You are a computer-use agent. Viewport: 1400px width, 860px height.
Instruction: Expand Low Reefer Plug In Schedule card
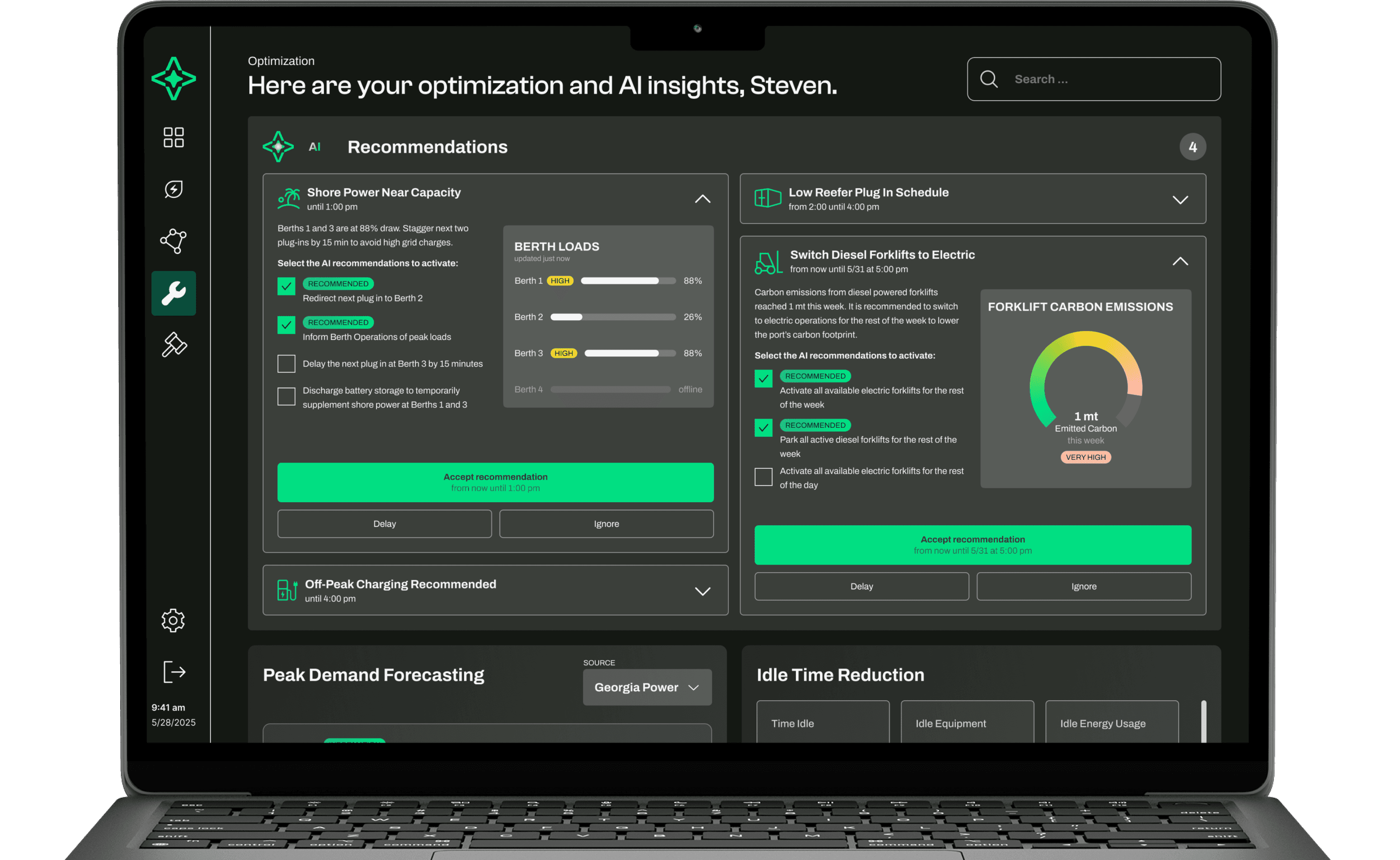point(1180,200)
